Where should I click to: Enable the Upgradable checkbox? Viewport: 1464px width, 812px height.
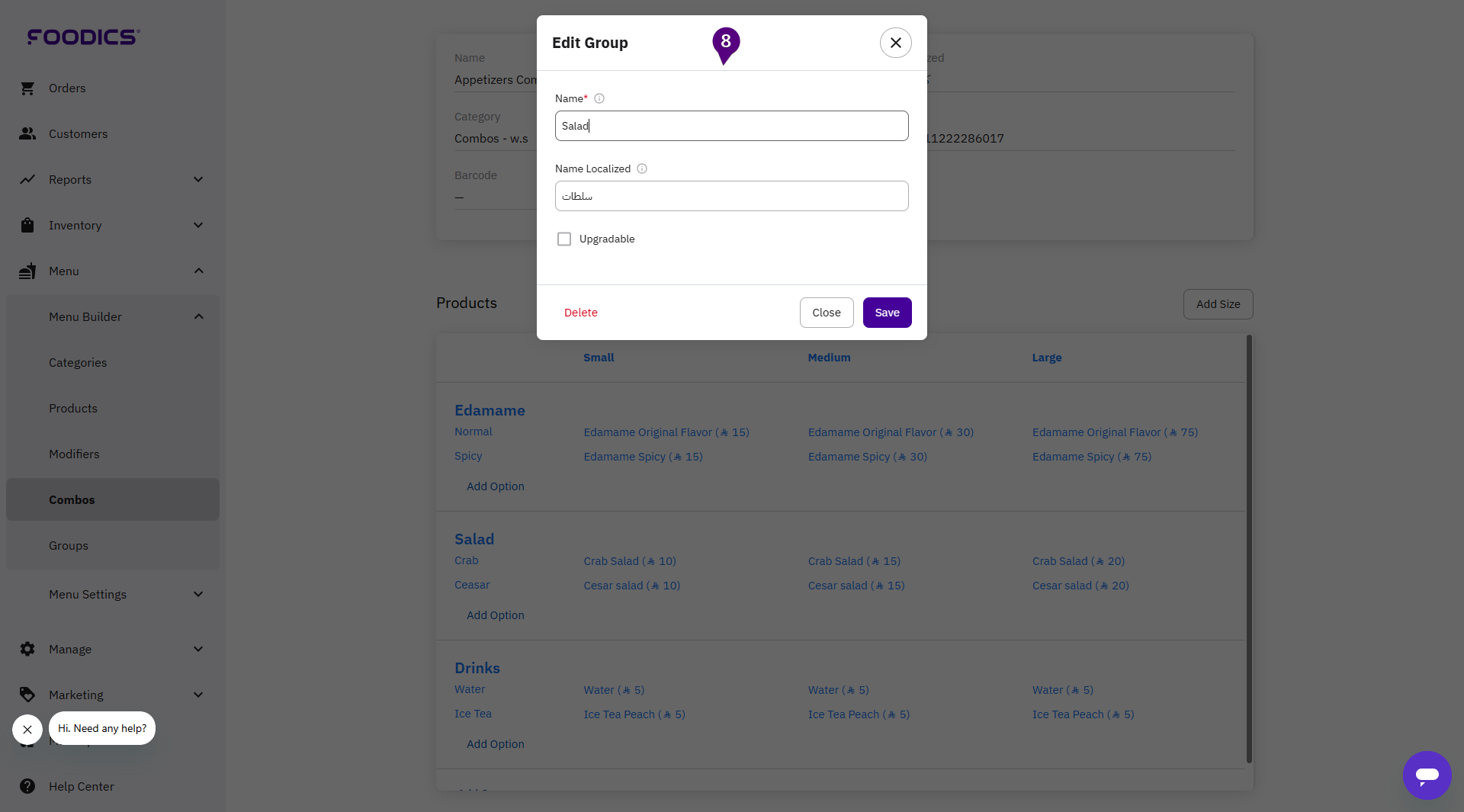(x=564, y=239)
